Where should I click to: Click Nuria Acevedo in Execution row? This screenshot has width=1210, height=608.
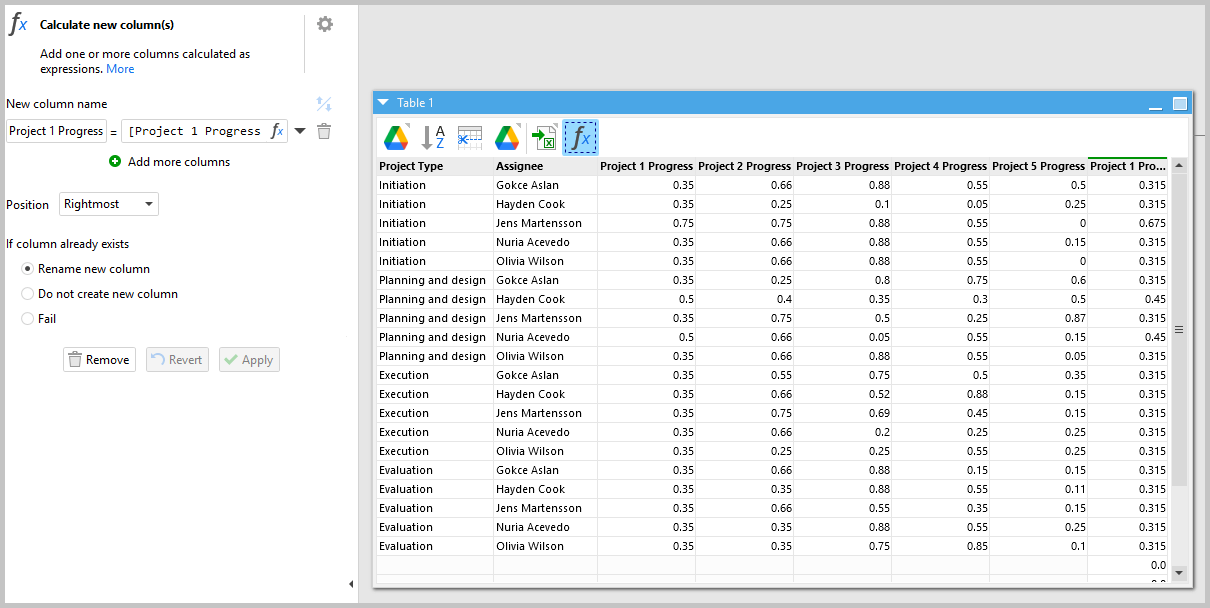(545, 432)
